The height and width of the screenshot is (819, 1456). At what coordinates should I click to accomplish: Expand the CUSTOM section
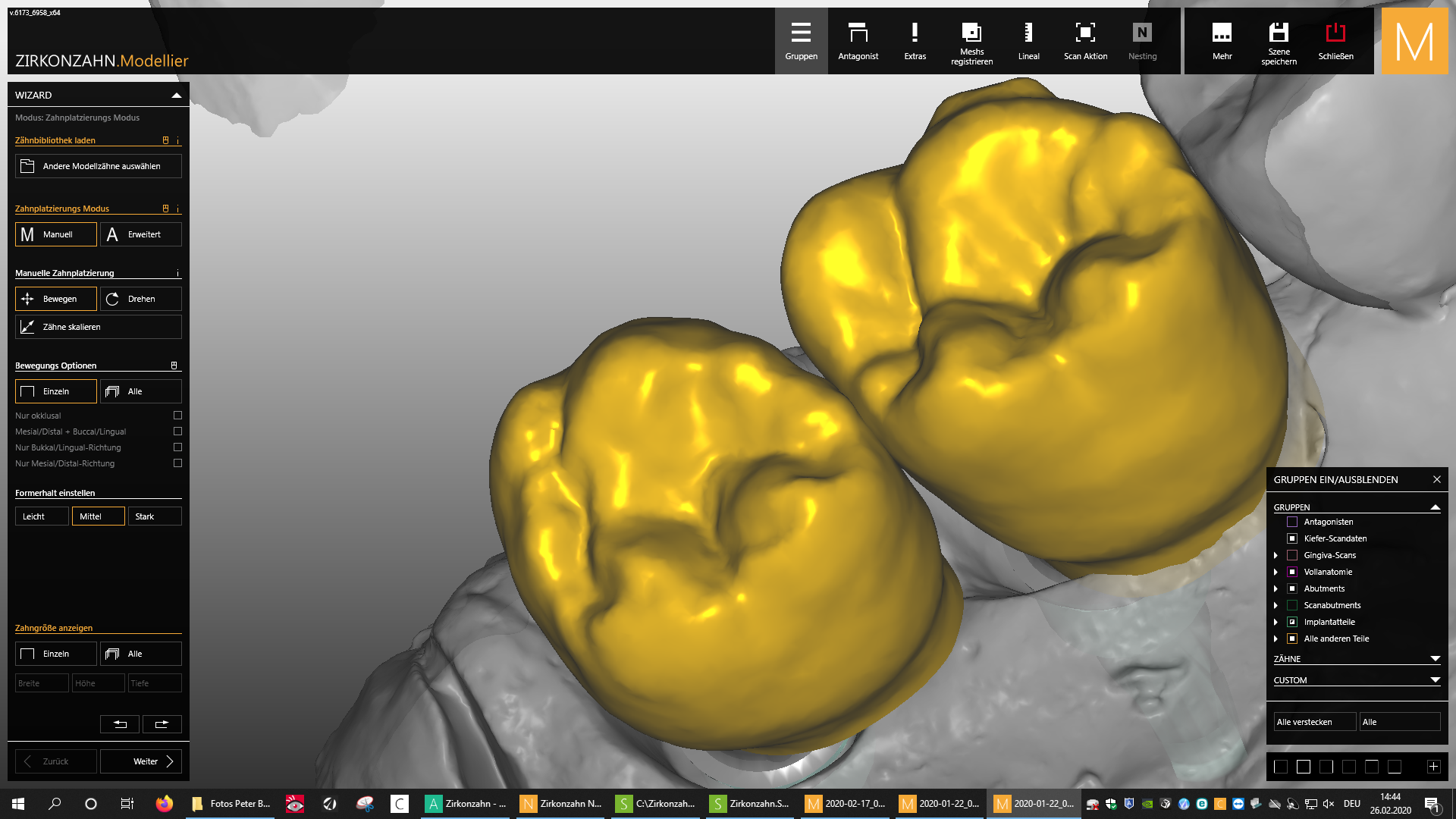[x=1435, y=680]
